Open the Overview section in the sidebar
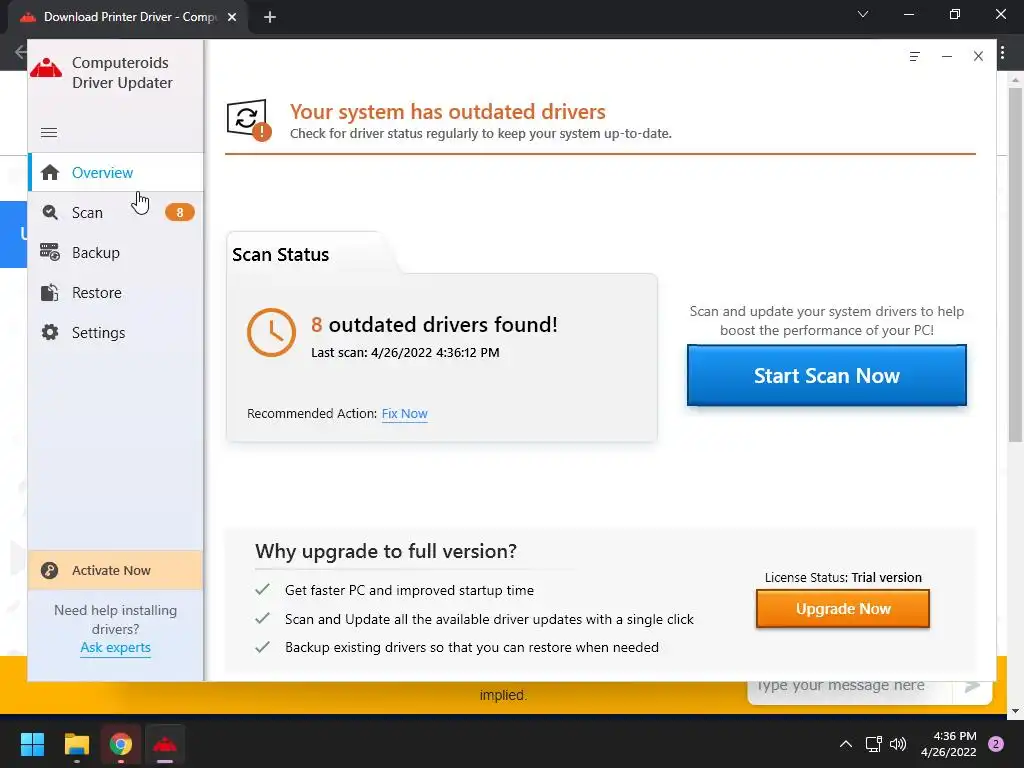Image resolution: width=1024 pixels, height=768 pixels. [116, 172]
